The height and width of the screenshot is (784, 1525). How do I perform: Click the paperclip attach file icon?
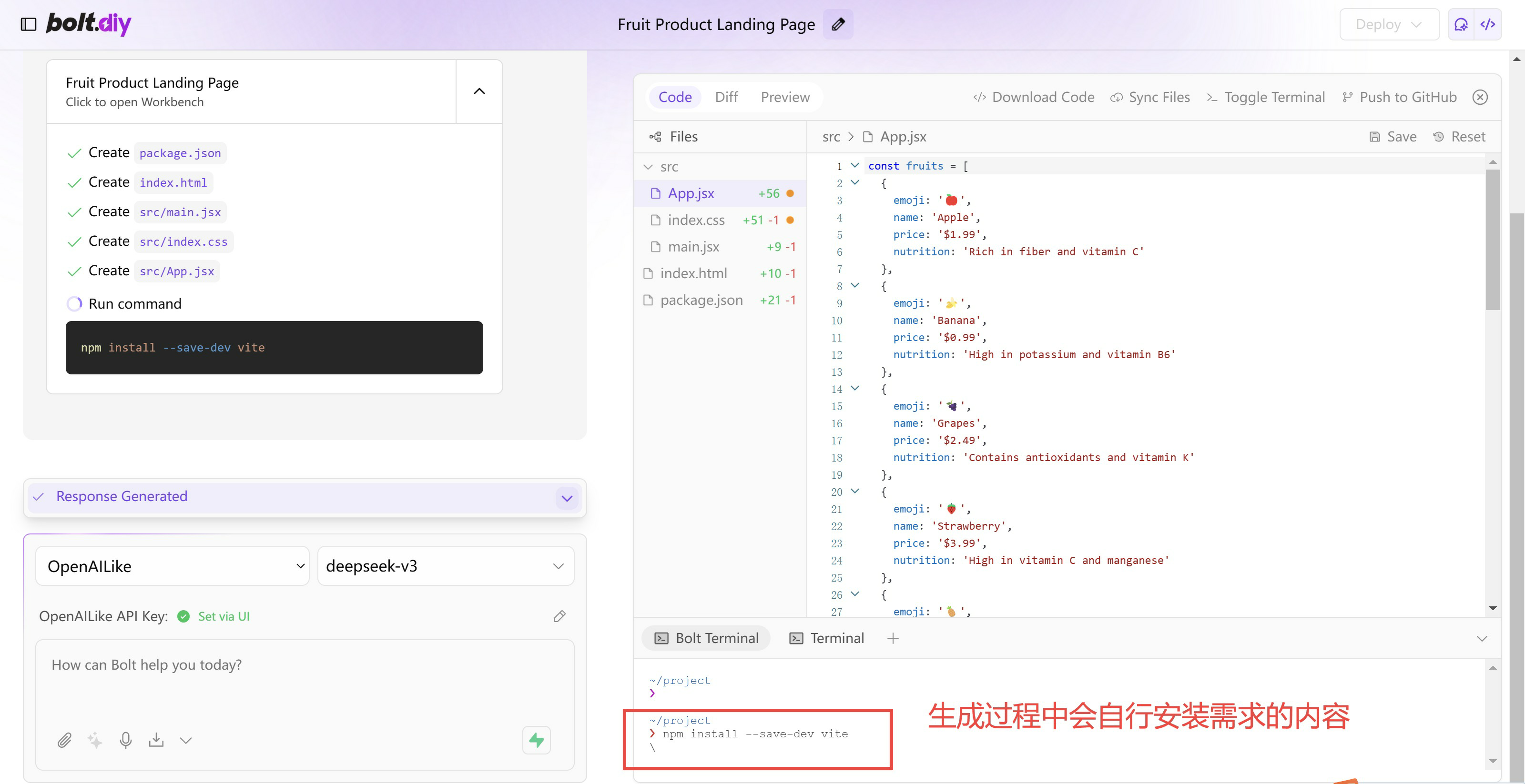(x=64, y=740)
